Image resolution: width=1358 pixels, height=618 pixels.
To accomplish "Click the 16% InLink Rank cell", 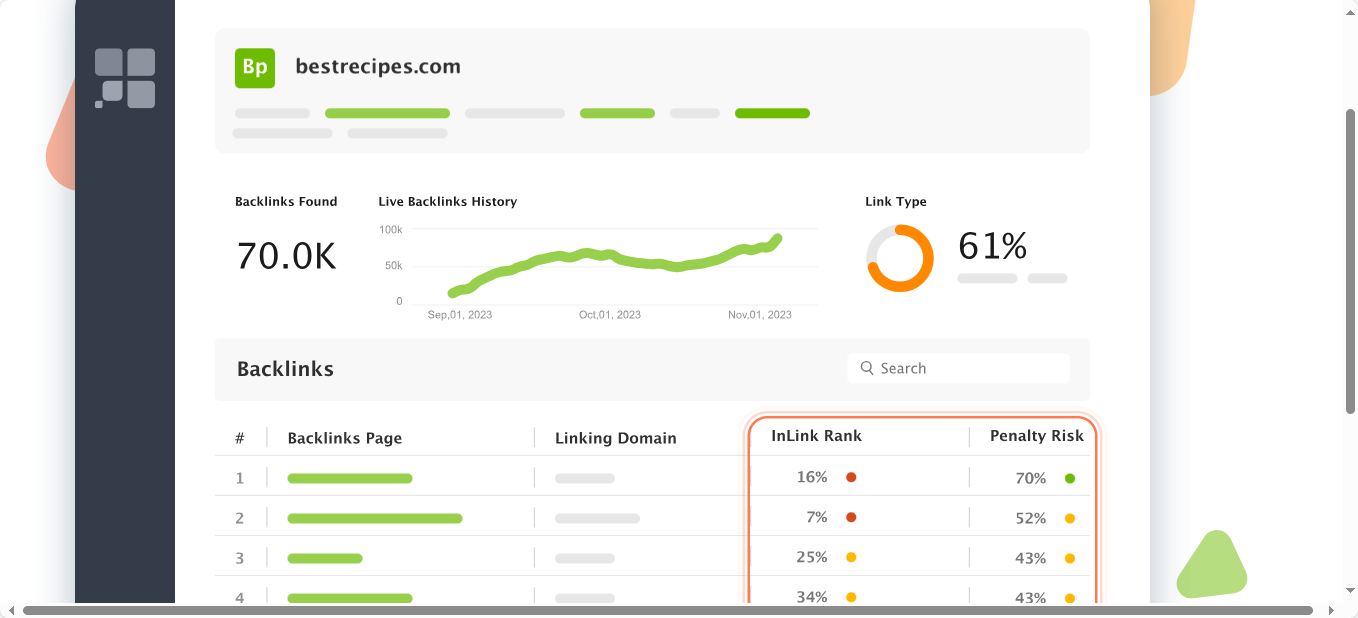I will [812, 477].
